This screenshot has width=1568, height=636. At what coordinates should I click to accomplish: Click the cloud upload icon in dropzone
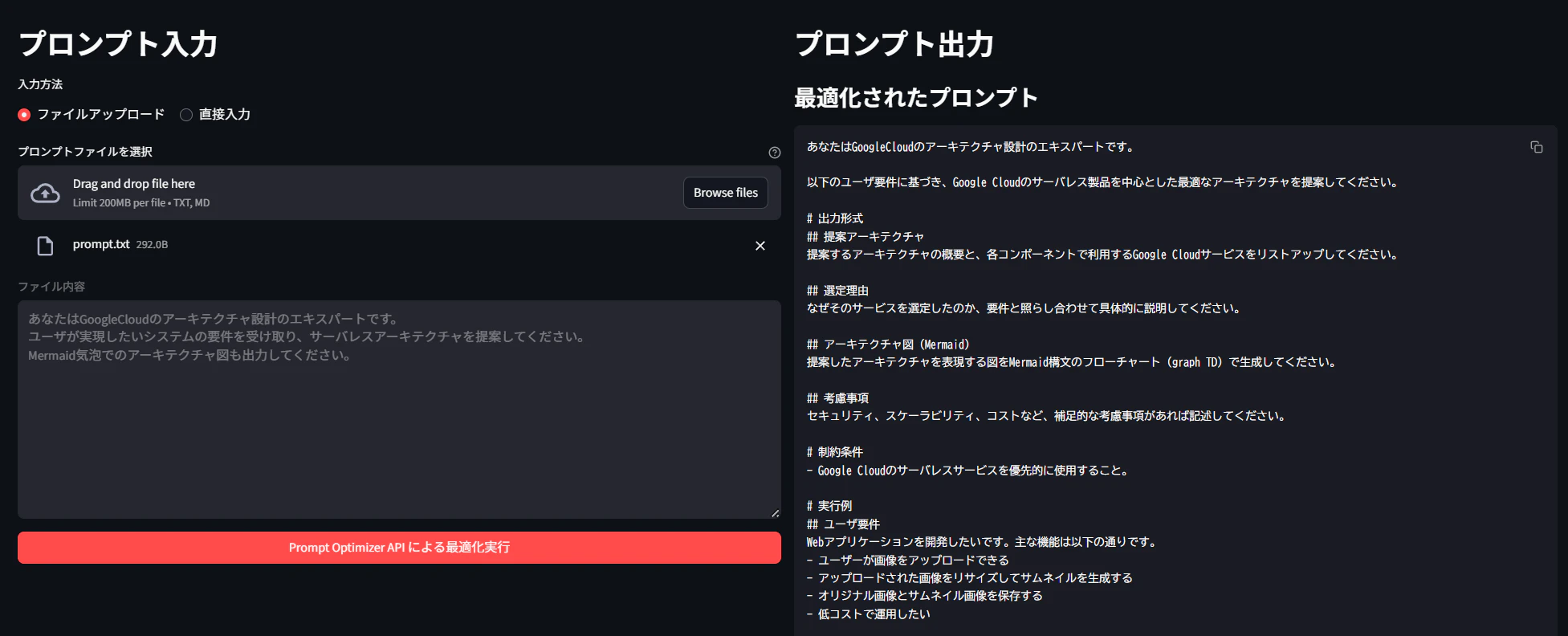pyautogui.click(x=45, y=193)
